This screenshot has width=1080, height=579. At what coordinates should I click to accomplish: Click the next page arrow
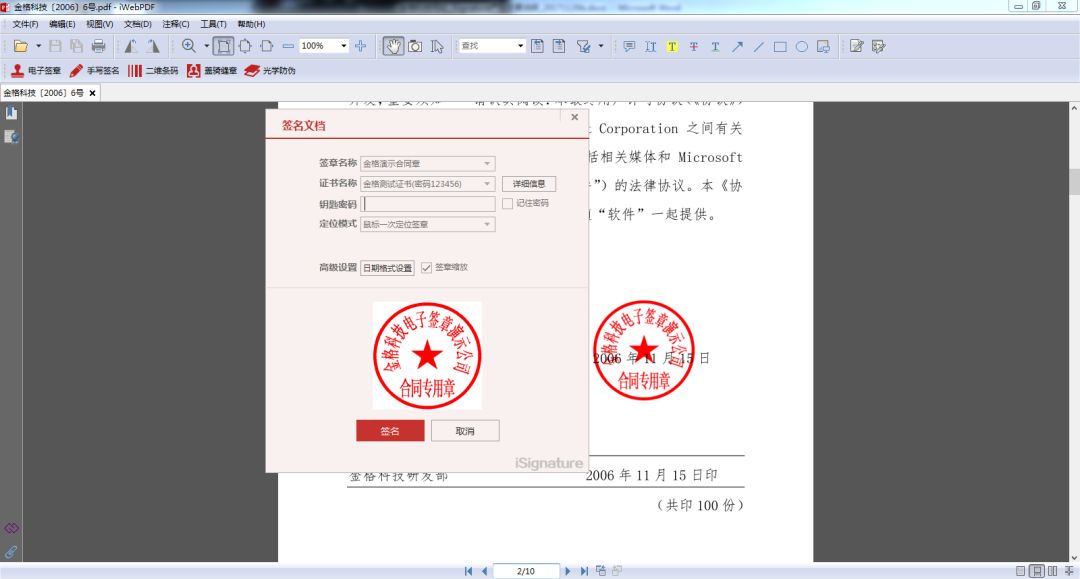coord(568,571)
